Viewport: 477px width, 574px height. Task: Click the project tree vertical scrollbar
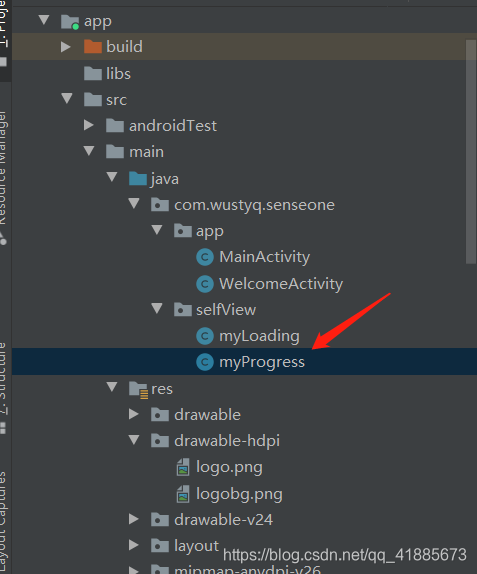click(x=471, y=151)
